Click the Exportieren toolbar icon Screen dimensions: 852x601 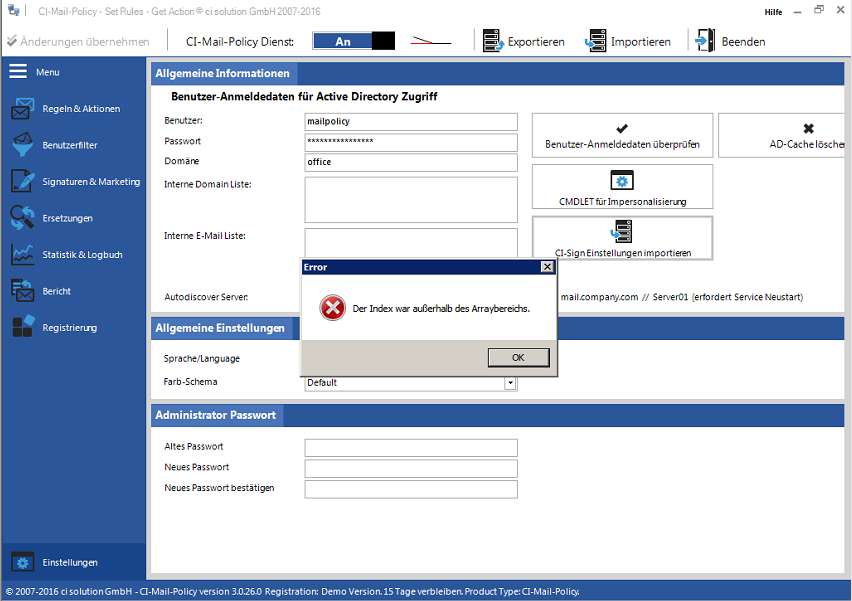(x=492, y=41)
